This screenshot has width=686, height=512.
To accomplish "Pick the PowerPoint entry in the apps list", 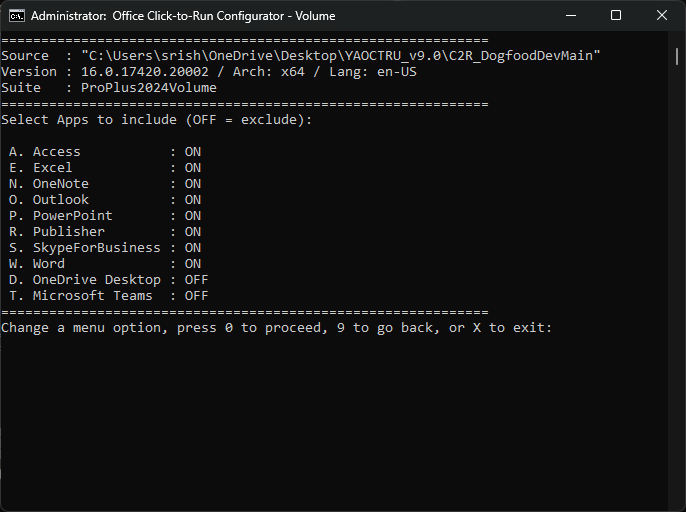I will (x=72, y=216).
